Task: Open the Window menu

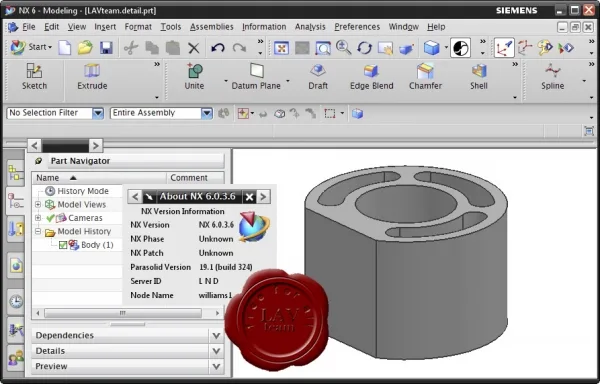Action: coord(404,27)
